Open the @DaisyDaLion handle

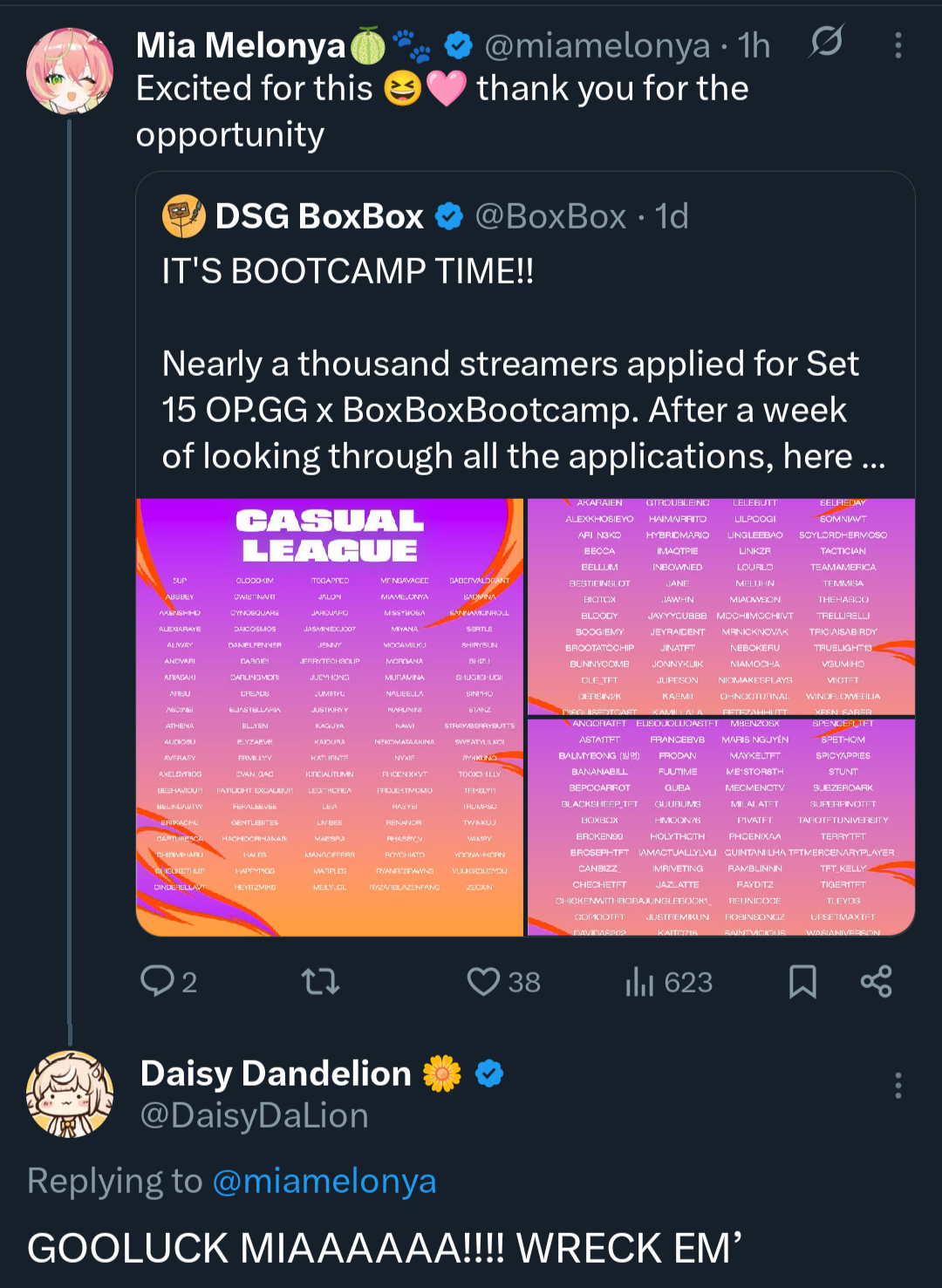[255, 1116]
